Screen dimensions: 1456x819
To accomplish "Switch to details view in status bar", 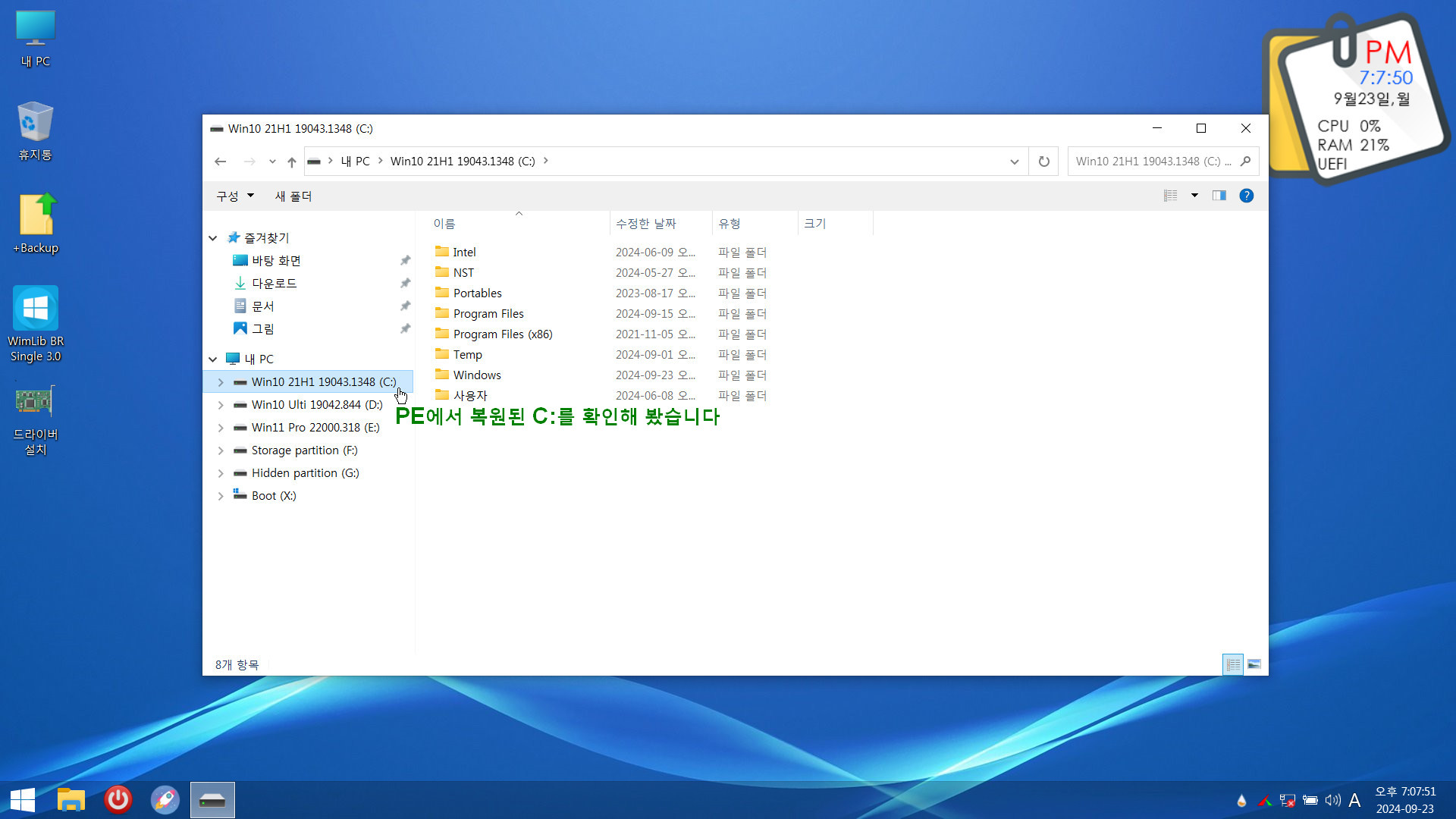I will coord(1233,664).
